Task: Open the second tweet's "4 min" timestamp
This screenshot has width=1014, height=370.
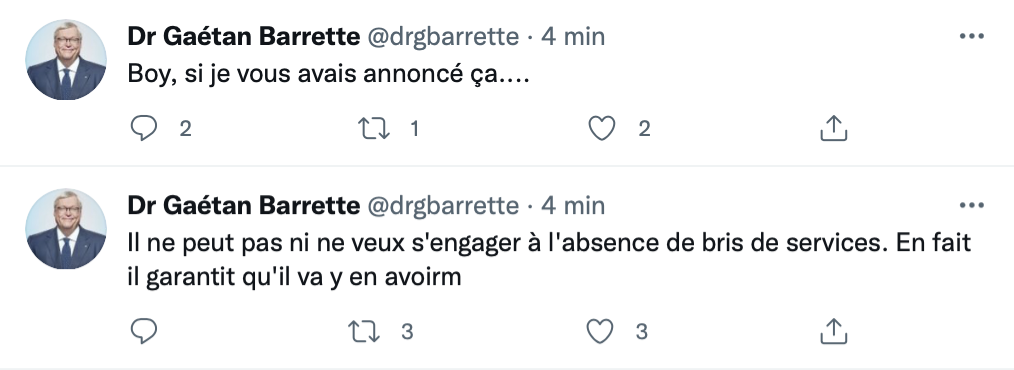Action: point(573,206)
